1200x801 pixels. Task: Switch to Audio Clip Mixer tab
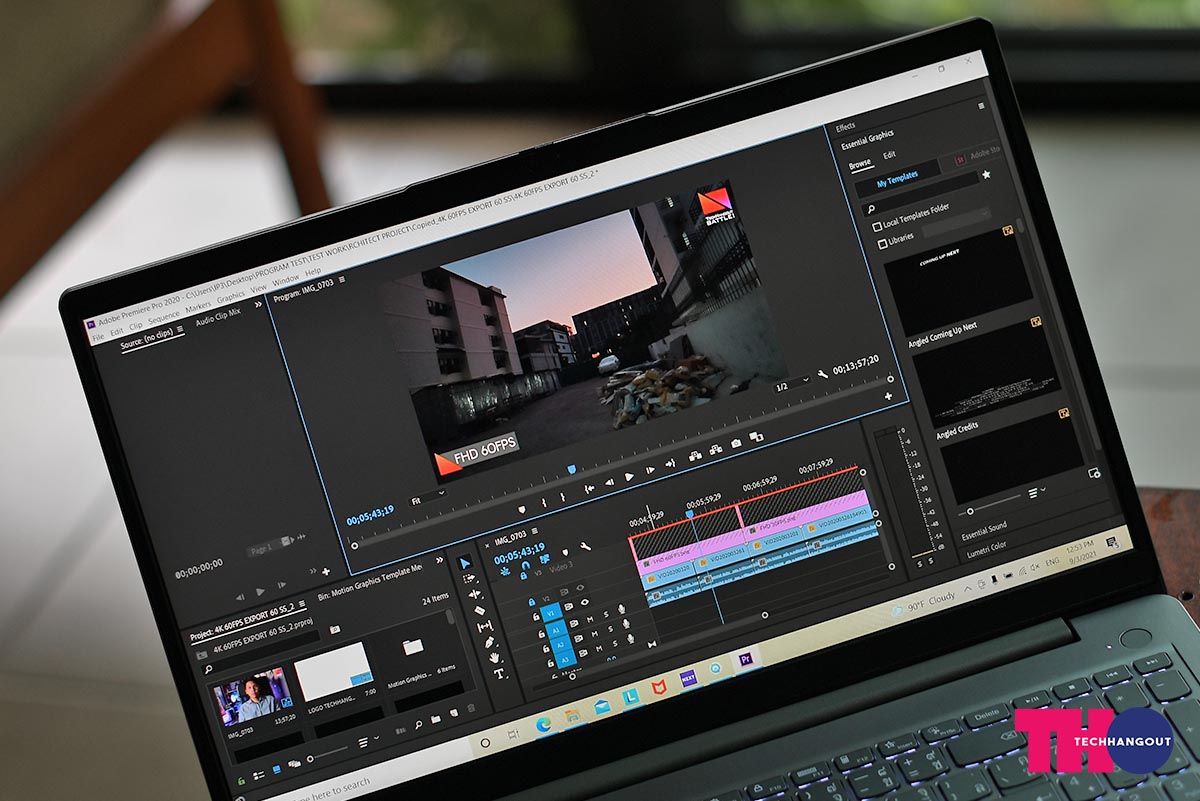pos(218,317)
